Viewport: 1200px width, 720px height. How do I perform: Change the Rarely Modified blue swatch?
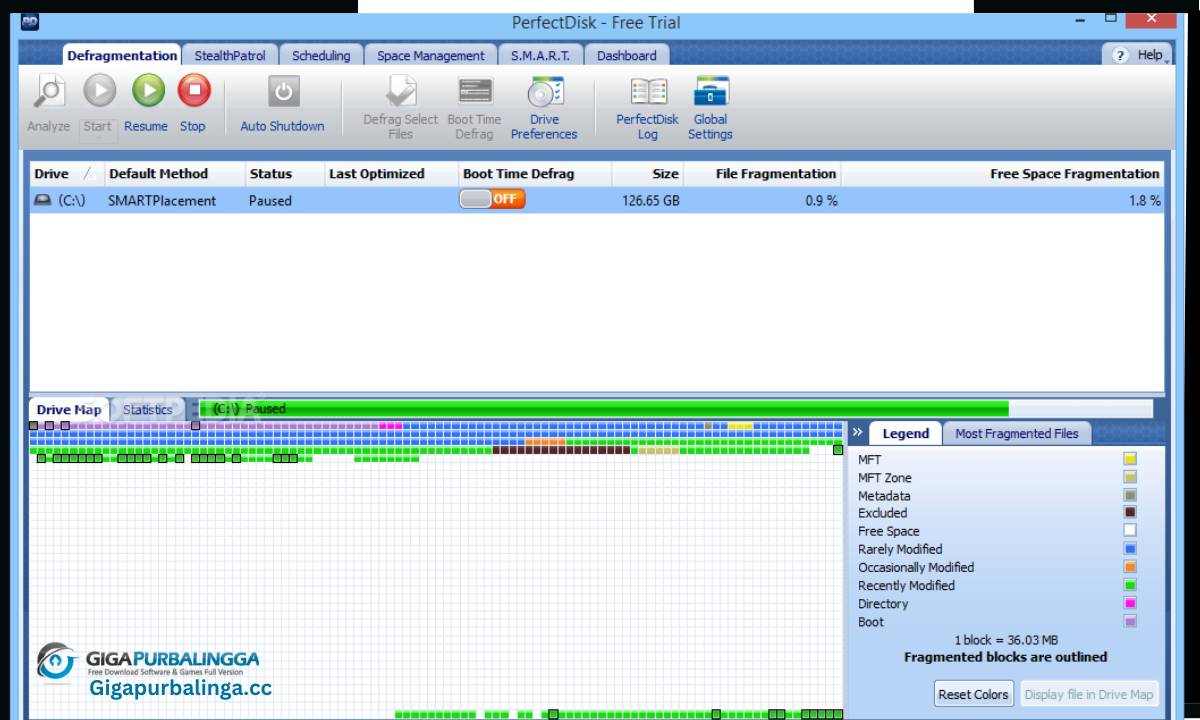(x=1130, y=549)
